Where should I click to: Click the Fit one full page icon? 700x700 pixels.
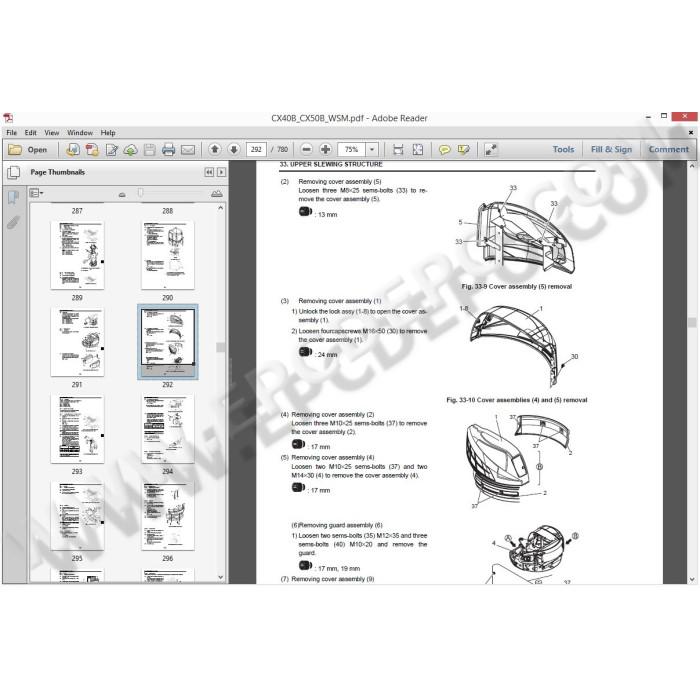tap(417, 150)
